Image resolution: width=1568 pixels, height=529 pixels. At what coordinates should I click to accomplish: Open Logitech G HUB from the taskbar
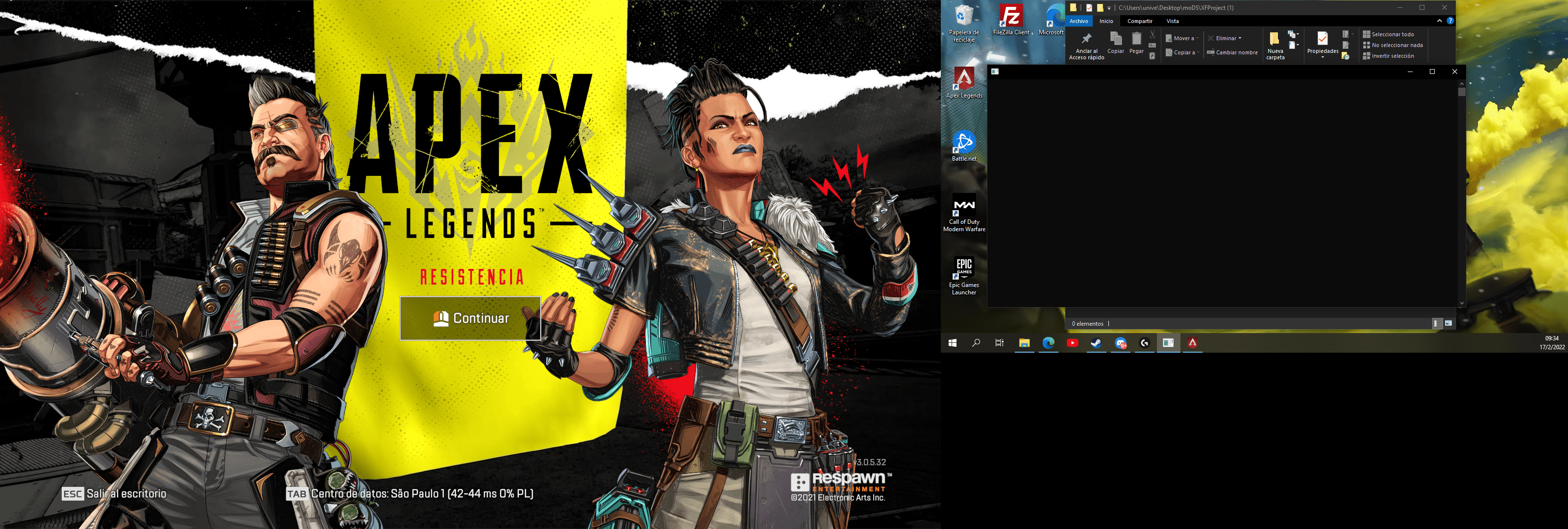(x=1144, y=343)
